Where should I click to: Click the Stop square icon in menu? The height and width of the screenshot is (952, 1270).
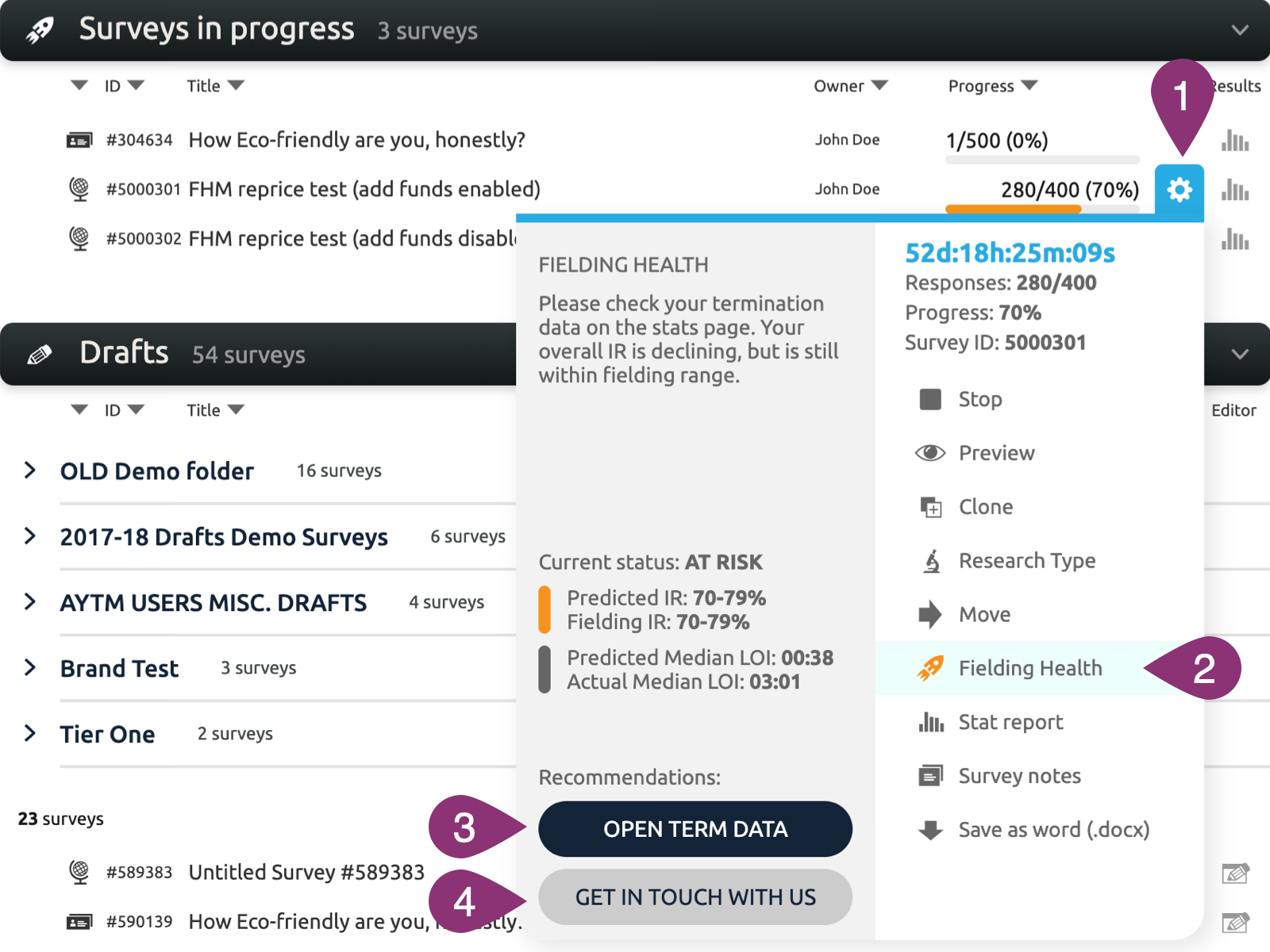pyautogui.click(x=930, y=399)
